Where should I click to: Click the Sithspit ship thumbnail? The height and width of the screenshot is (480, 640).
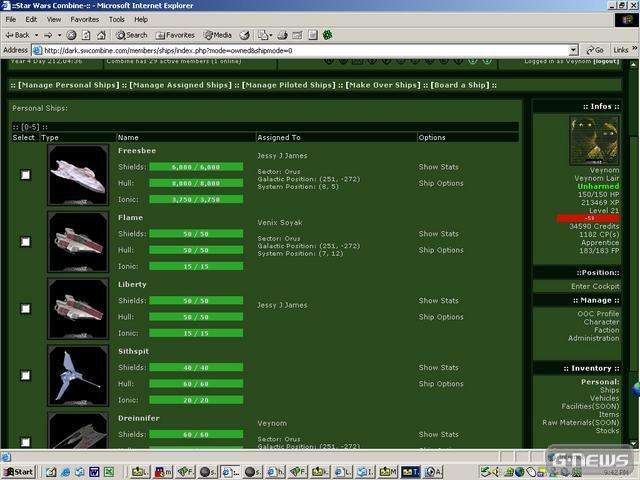78,376
